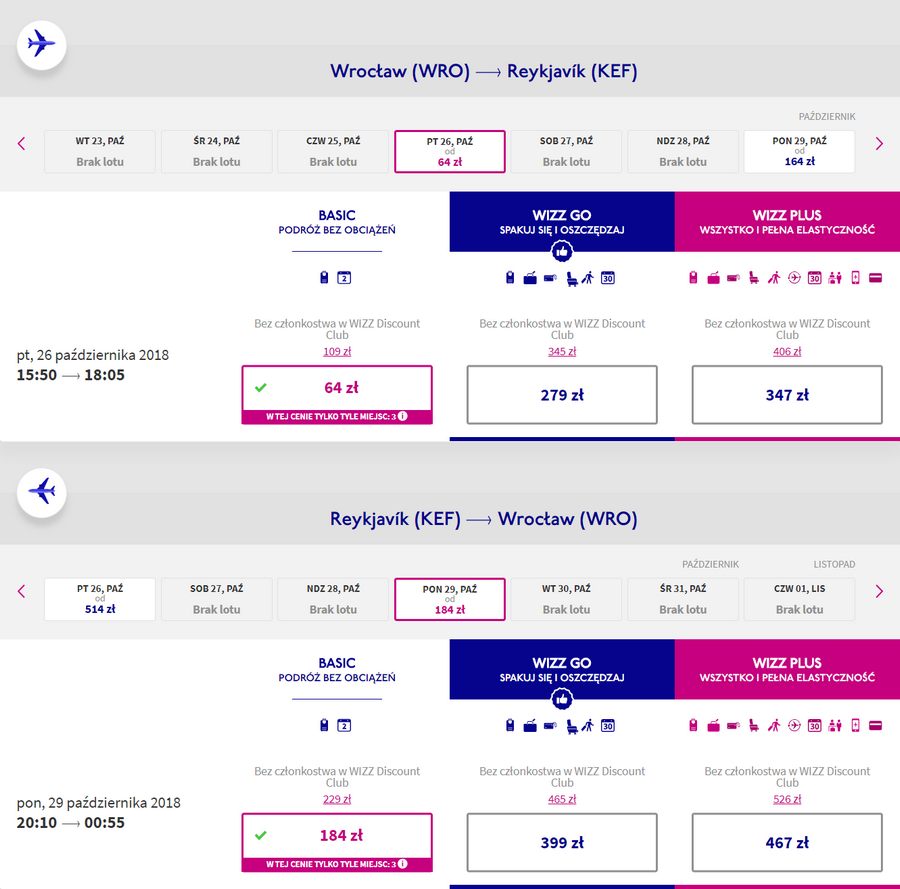
Task: Show earlier dates for Wrocław–Reykjavík flight
Action: 21,143
